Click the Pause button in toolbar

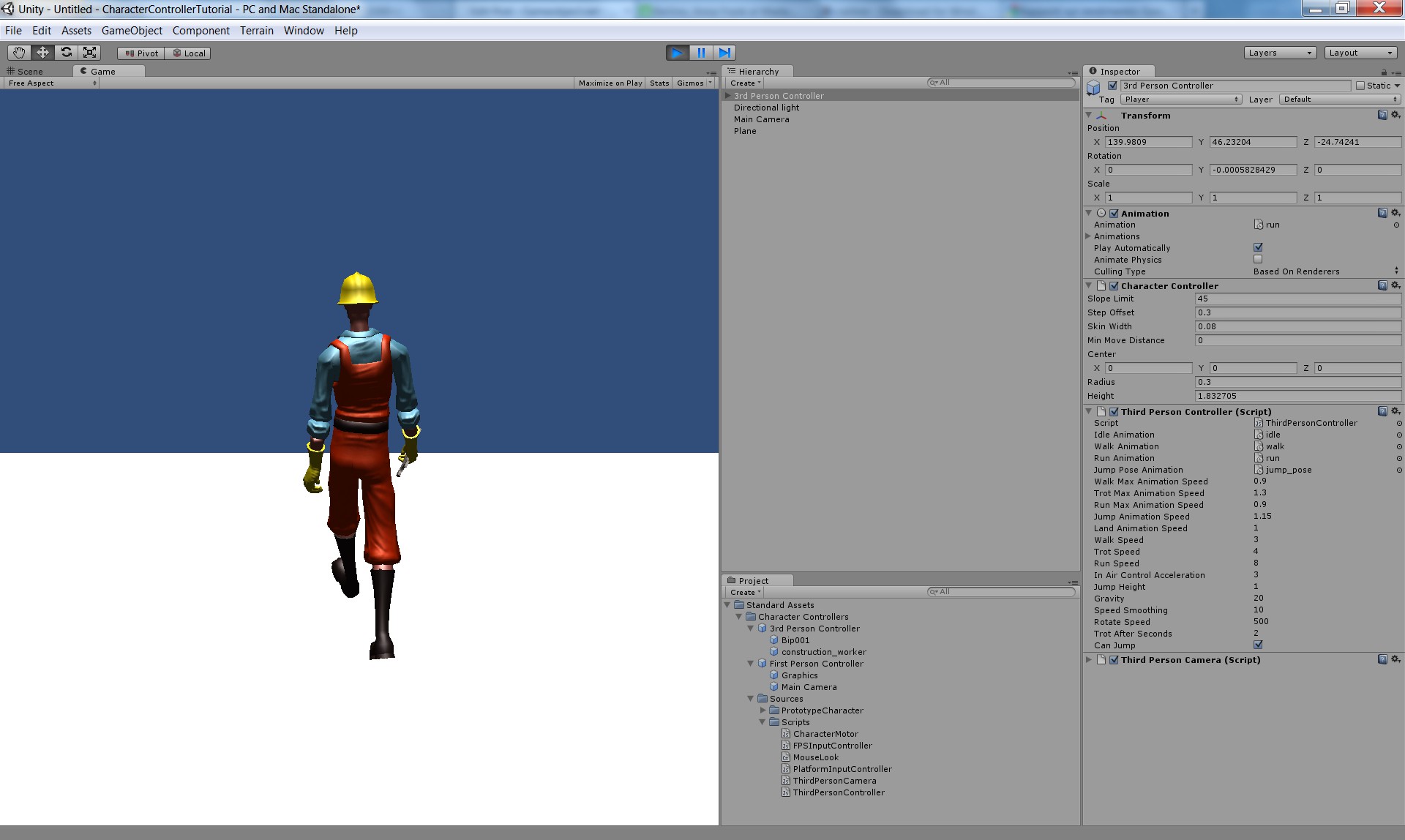[699, 52]
